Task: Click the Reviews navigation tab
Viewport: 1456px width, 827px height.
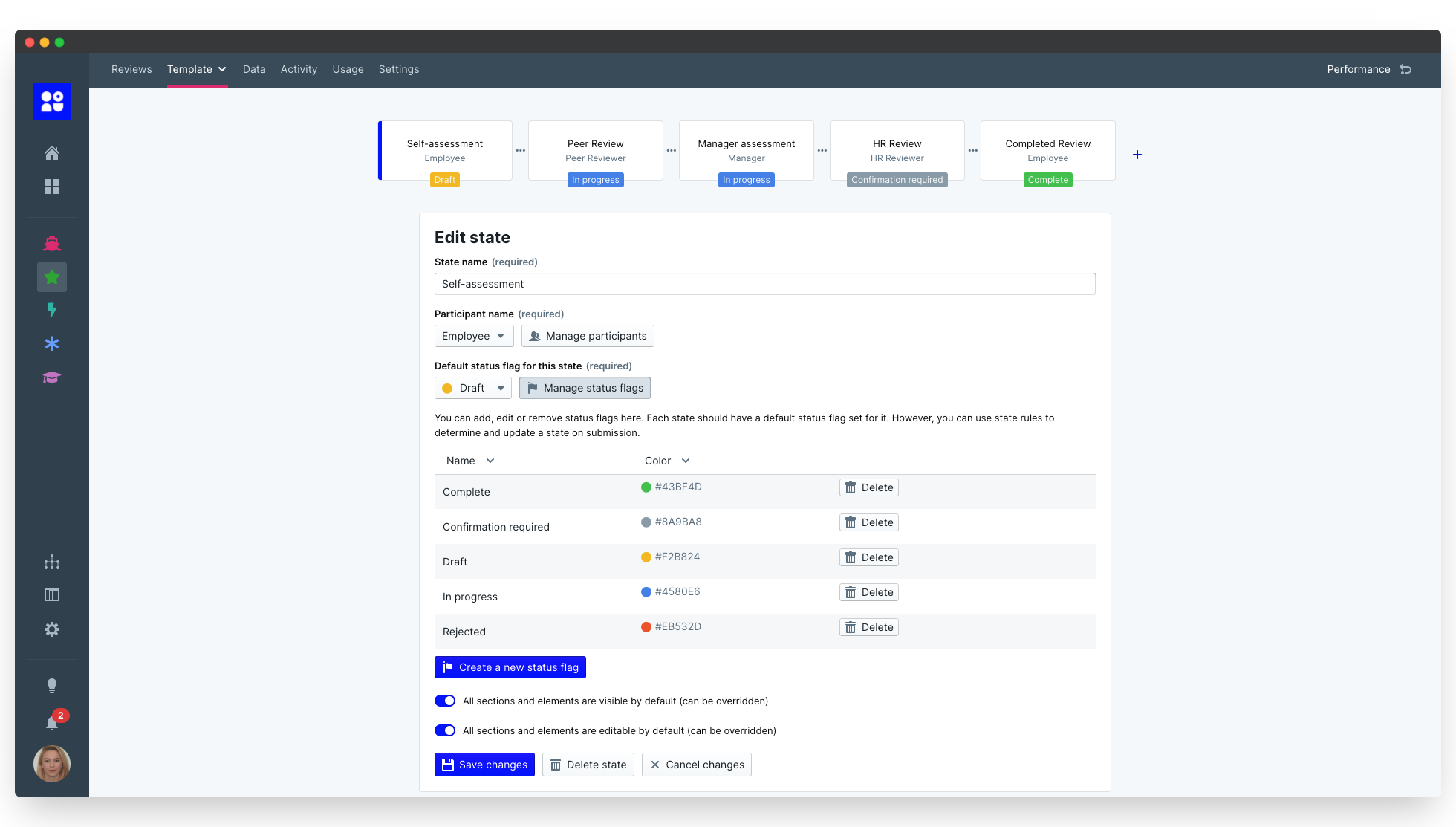Action: pos(131,69)
